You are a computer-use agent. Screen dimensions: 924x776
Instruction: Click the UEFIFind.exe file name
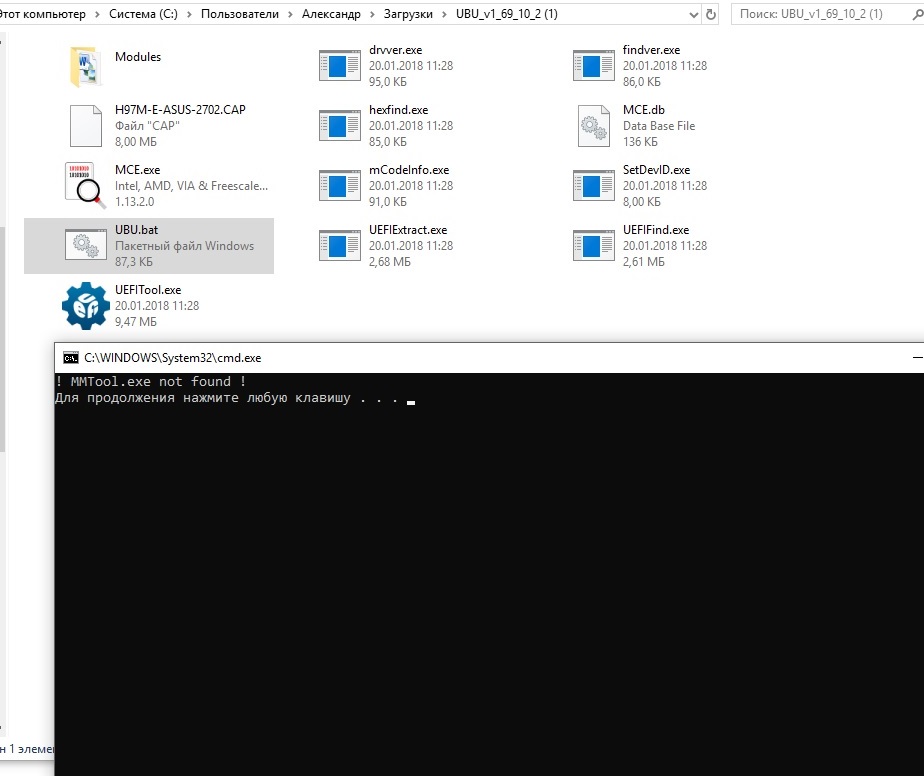click(x=656, y=230)
